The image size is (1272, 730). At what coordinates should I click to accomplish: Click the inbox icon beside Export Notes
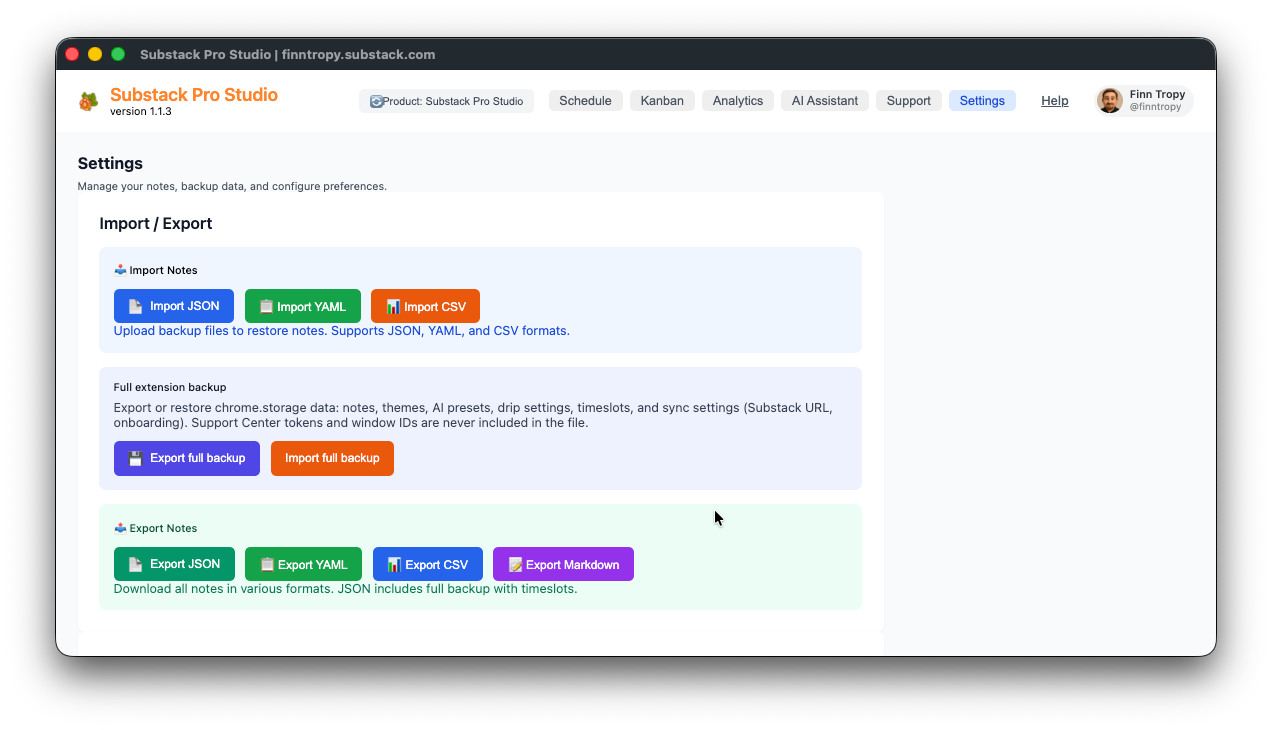pyautogui.click(x=120, y=528)
